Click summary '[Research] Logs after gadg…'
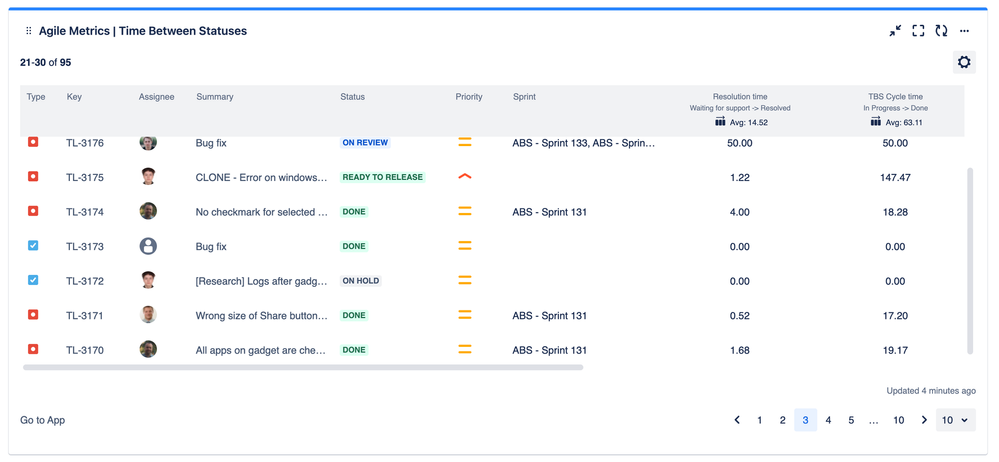999x462 pixels. click(x=261, y=280)
